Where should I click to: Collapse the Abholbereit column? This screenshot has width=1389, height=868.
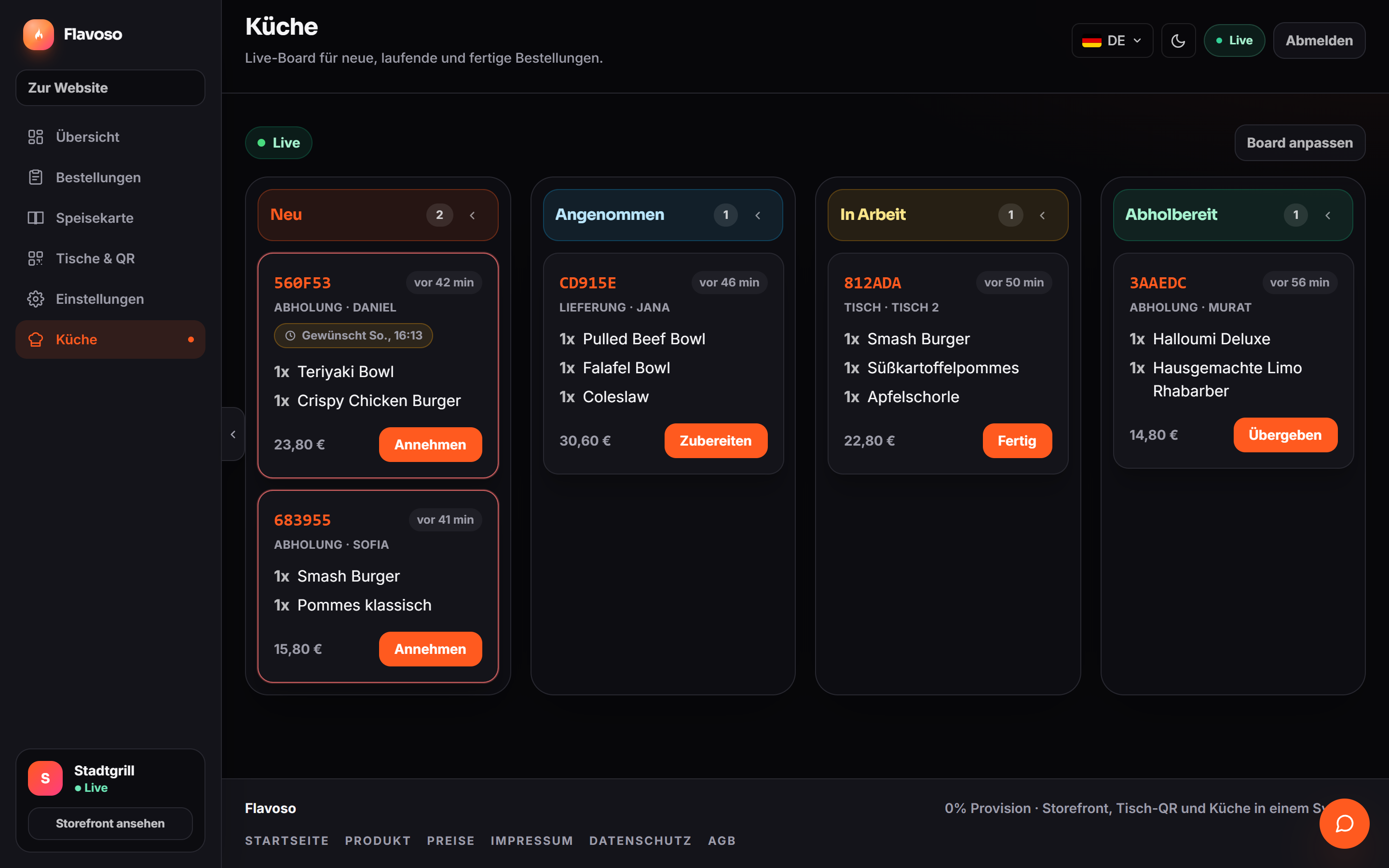tap(1328, 215)
